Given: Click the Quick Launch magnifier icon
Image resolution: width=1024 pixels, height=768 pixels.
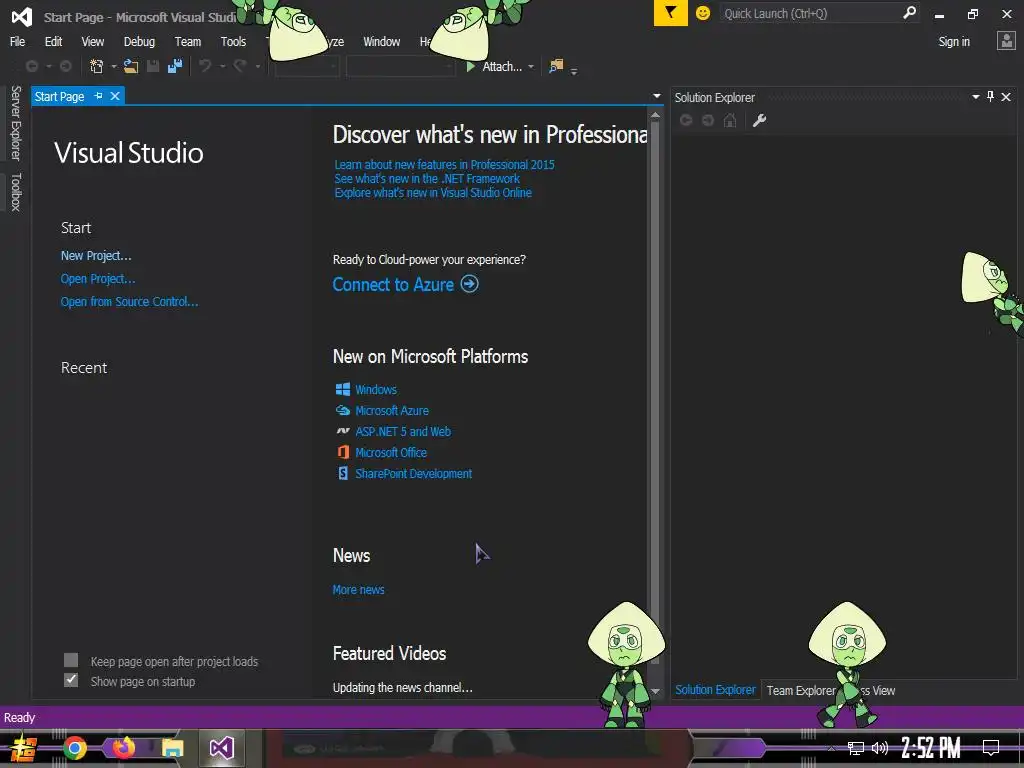Looking at the screenshot, I should coord(908,13).
